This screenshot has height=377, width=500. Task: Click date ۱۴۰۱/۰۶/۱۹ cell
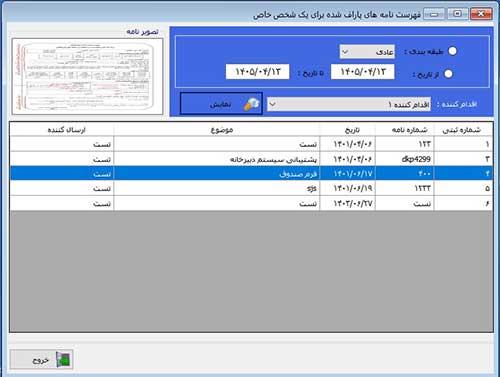pyautogui.click(x=348, y=188)
